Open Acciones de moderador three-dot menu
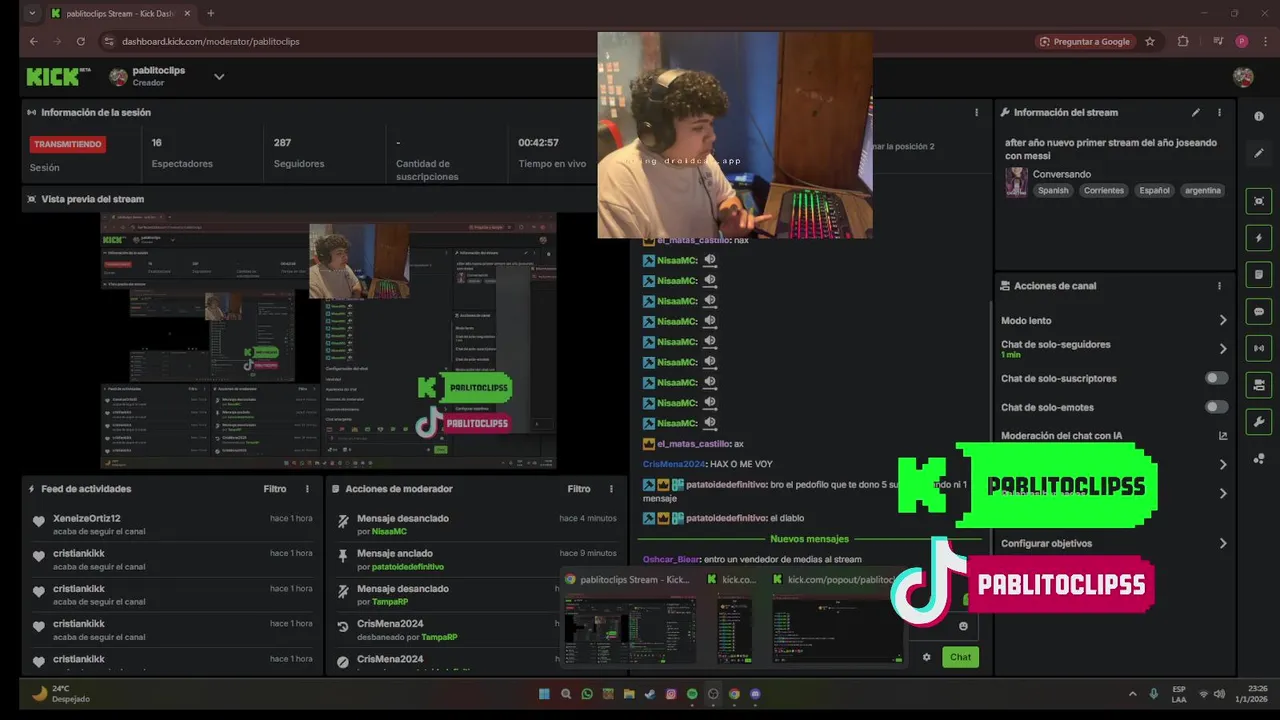 coord(611,489)
